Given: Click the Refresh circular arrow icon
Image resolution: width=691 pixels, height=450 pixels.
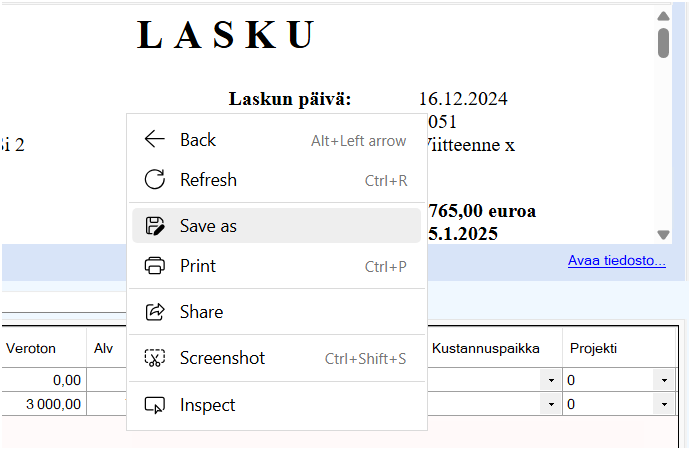Looking at the screenshot, I should [x=154, y=180].
